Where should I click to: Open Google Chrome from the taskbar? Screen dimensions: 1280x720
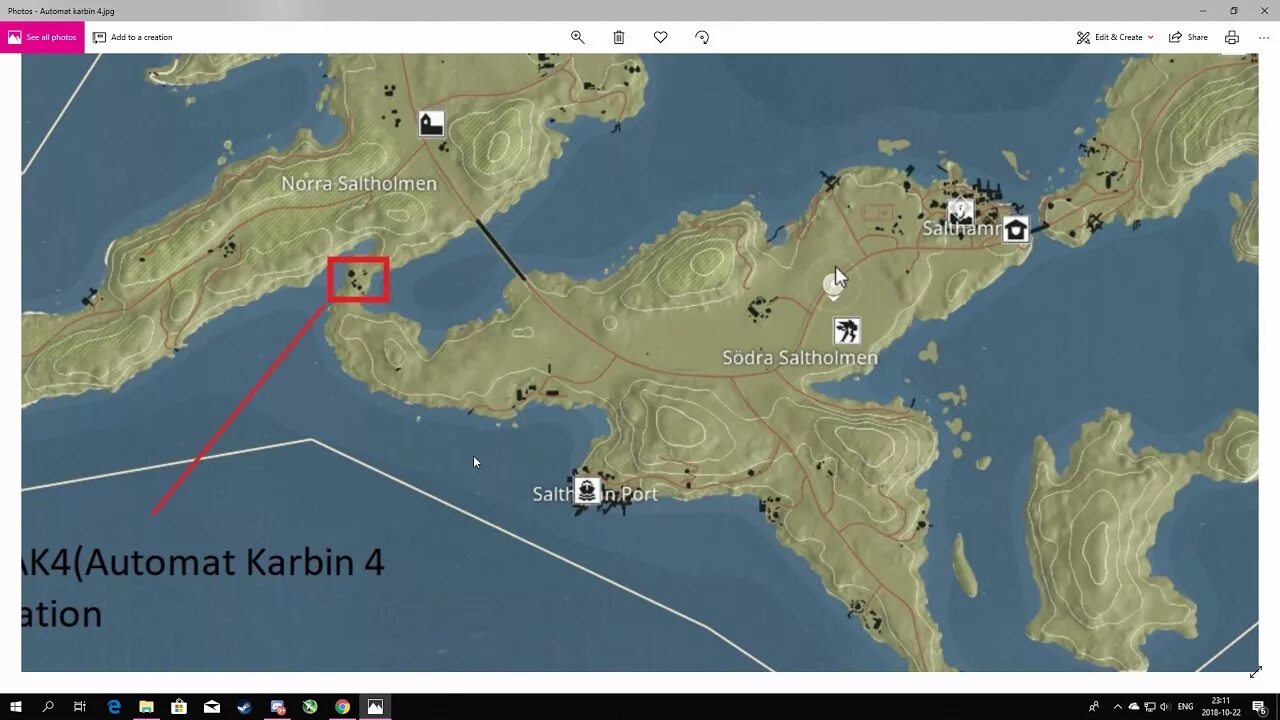[x=343, y=707]
